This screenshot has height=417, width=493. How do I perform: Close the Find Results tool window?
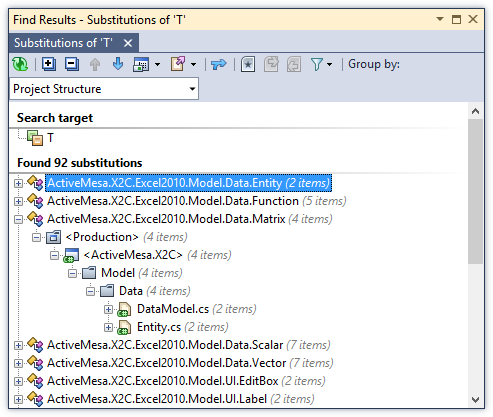[473, 19]
